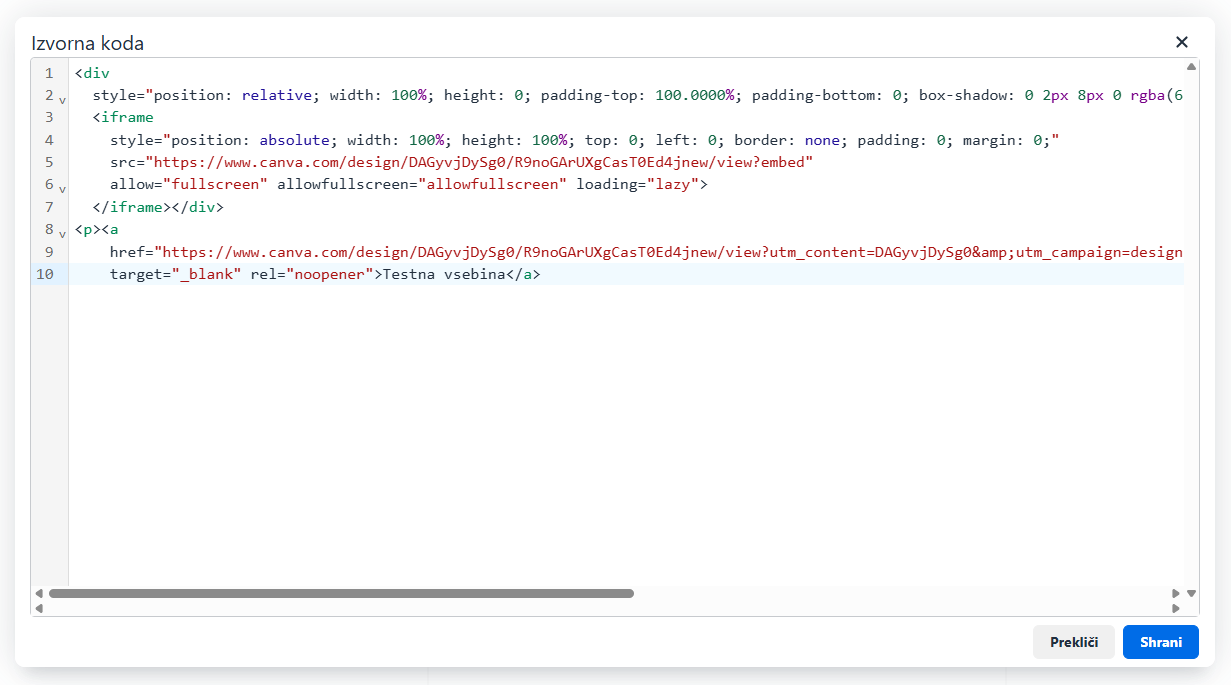The width and height of the screenshot is (1231, 685).
Task: Click empty horizontal scrollbar track right of thumb
Action: coord(900,593)
